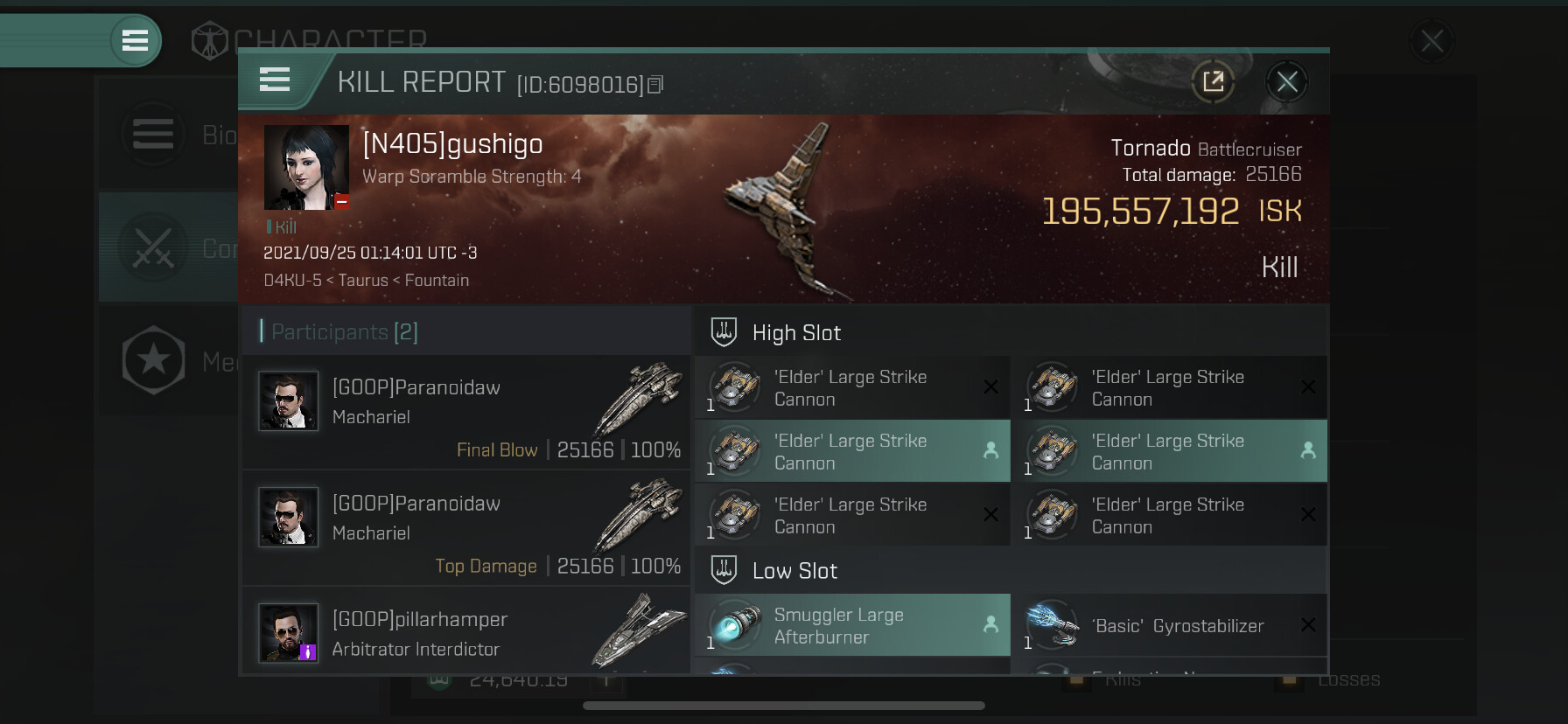Open the Kill Report hamburger menu
The image size is (1568, 724).
275,80
